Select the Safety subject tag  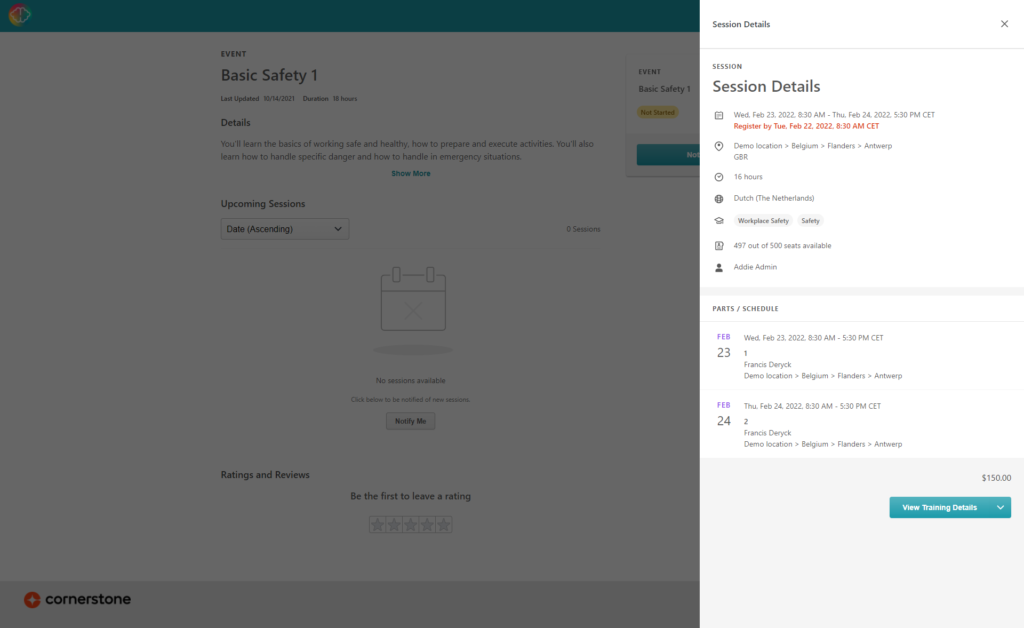pos(810,221)
